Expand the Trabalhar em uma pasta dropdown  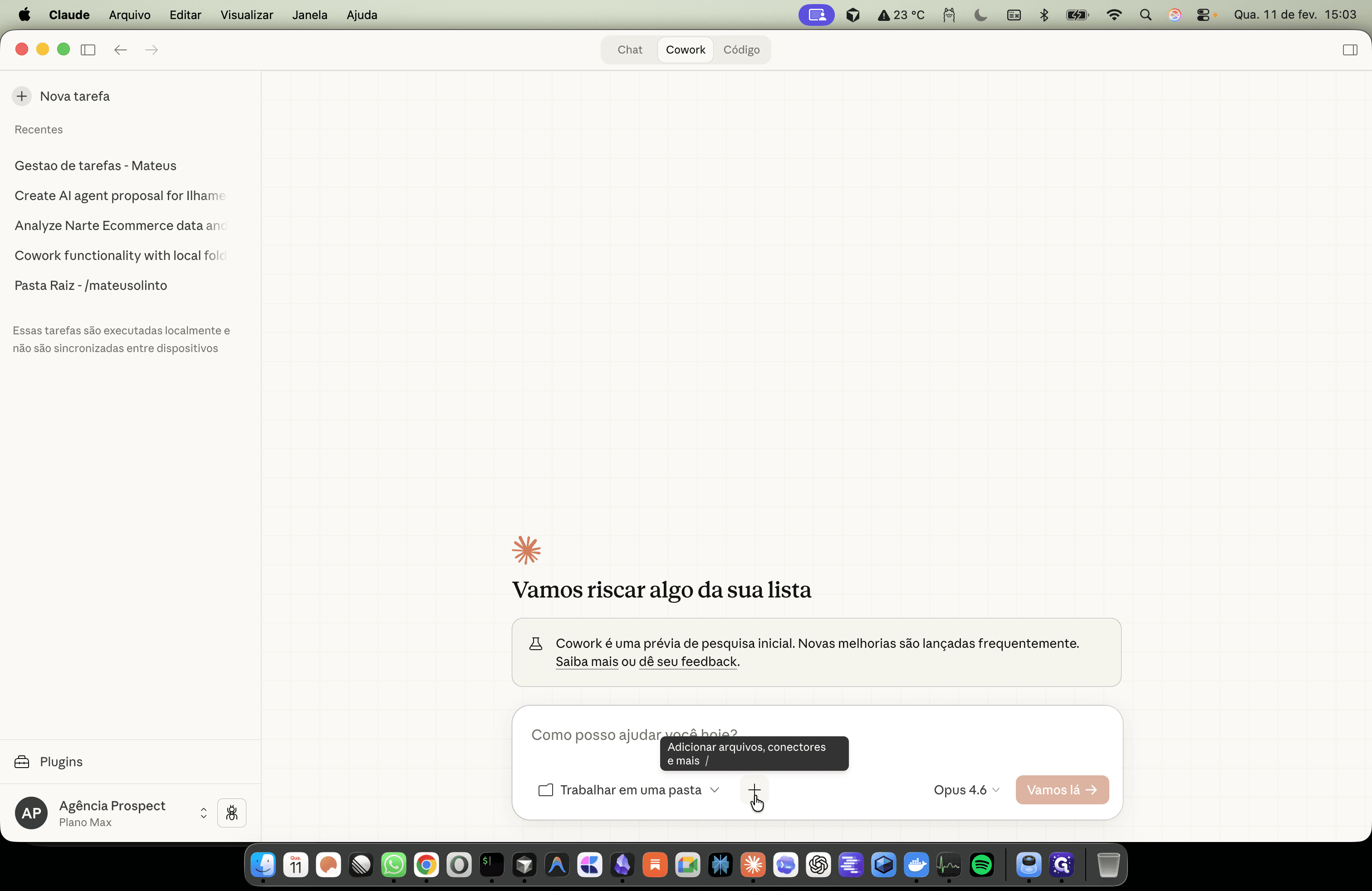click(628, 789)
